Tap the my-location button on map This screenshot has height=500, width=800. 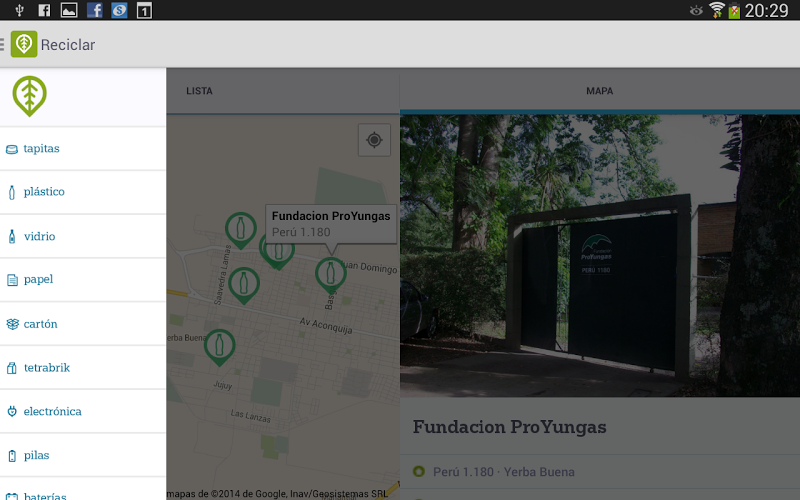(x=374, y=140)
